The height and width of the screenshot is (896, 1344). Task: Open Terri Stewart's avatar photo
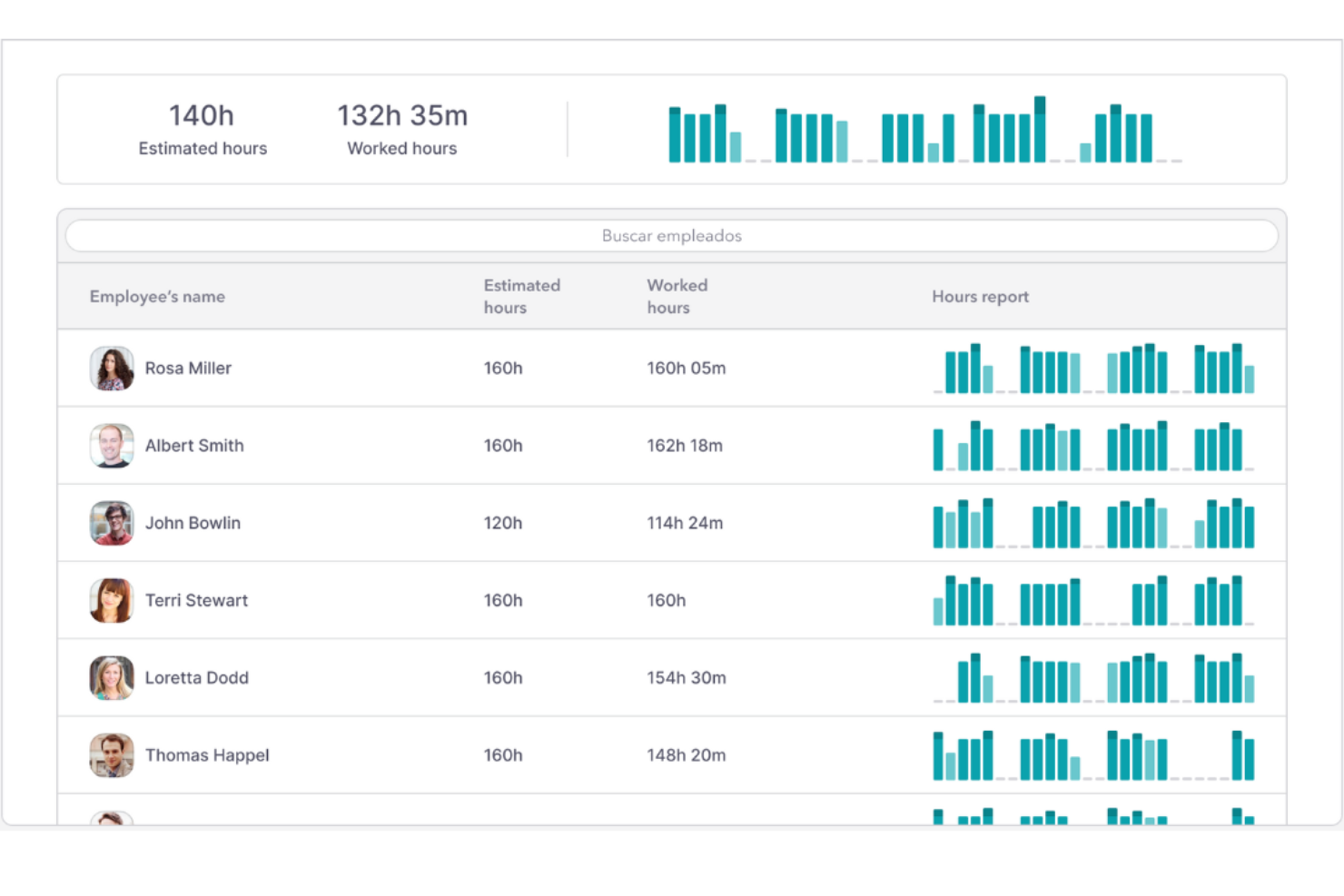[x=112, y=601]
